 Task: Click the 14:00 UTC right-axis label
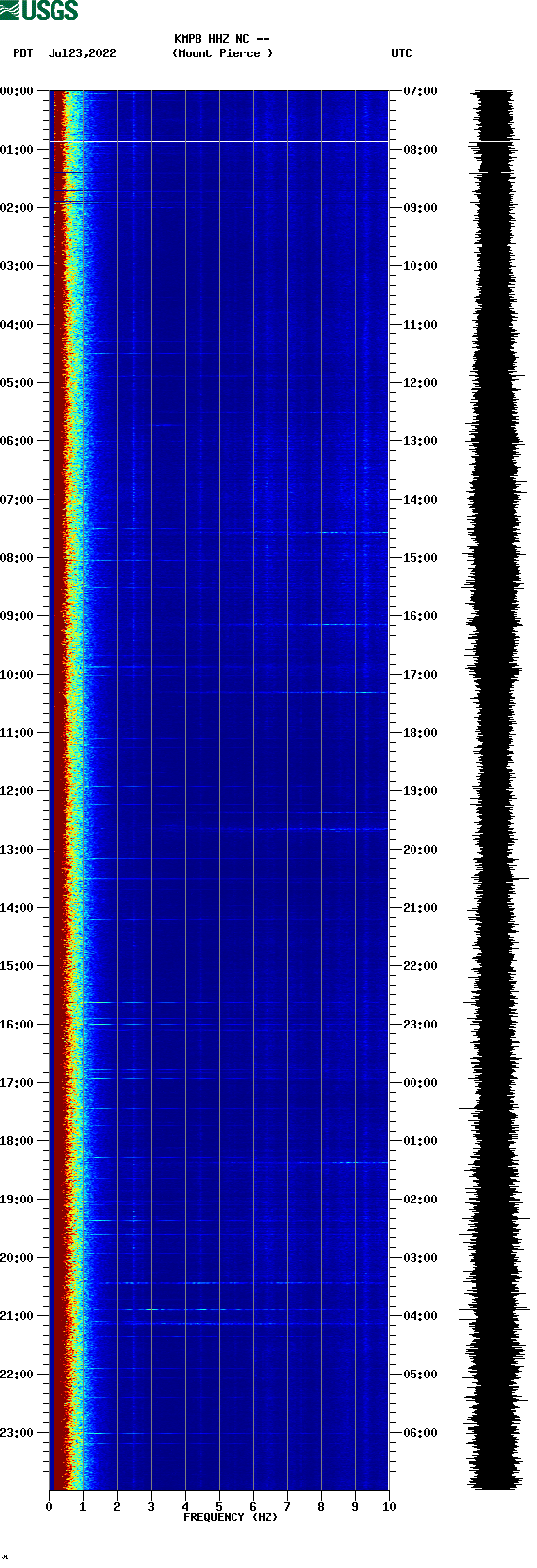pos(420,500)
